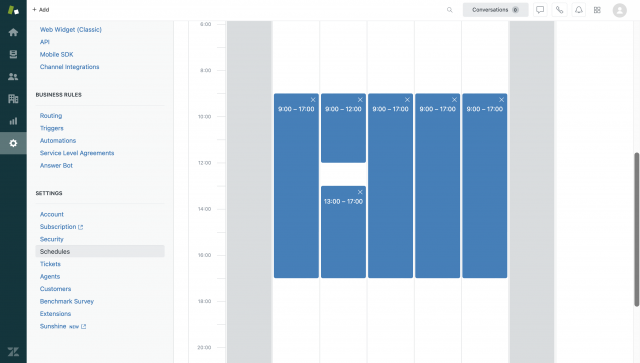Viewport: 640px width, 363px height.
Task: Open Web Widget (Classic) link
Action: (71, 29)
